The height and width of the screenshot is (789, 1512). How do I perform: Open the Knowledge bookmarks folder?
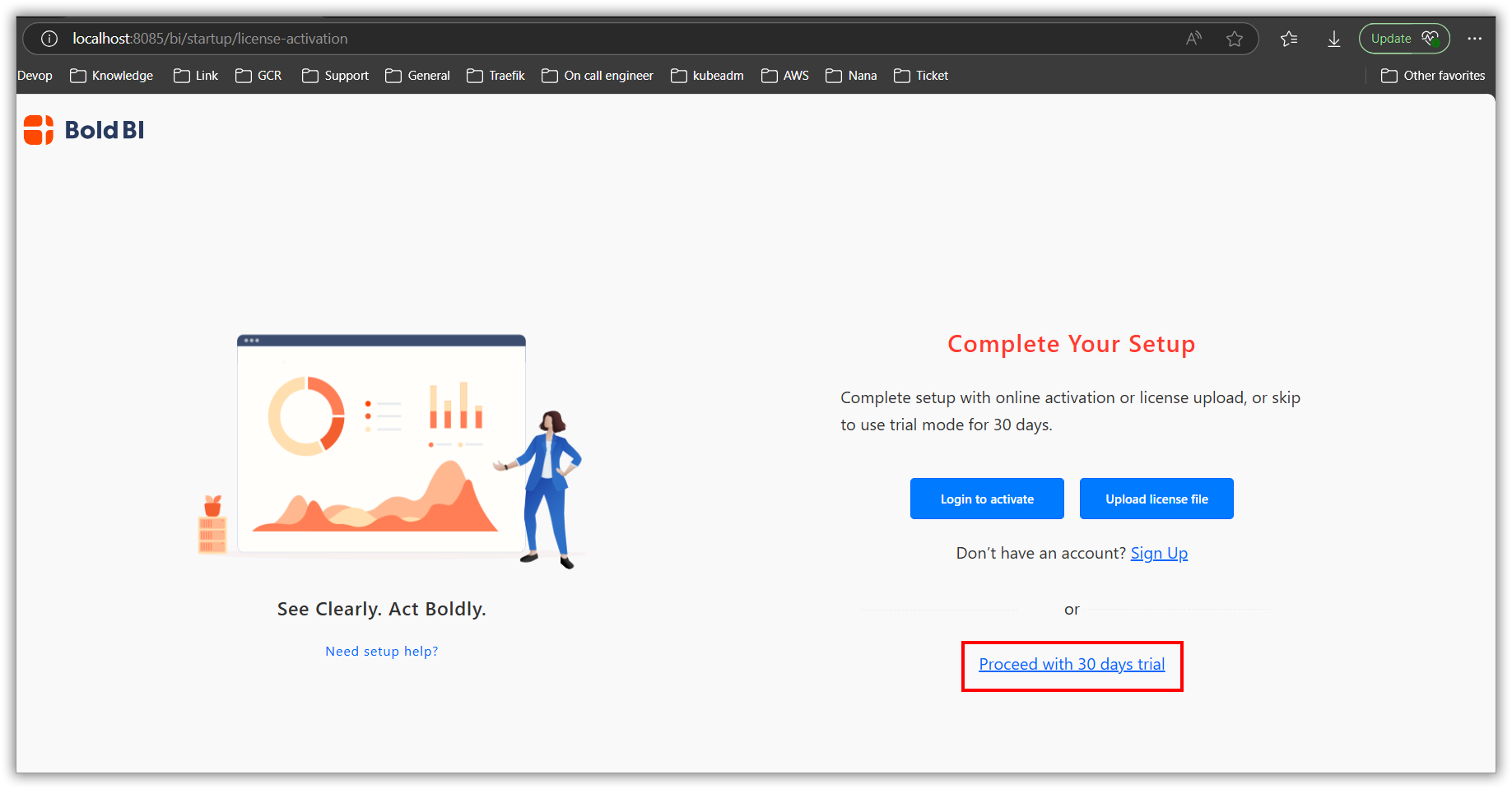click(x=111, y=75)
